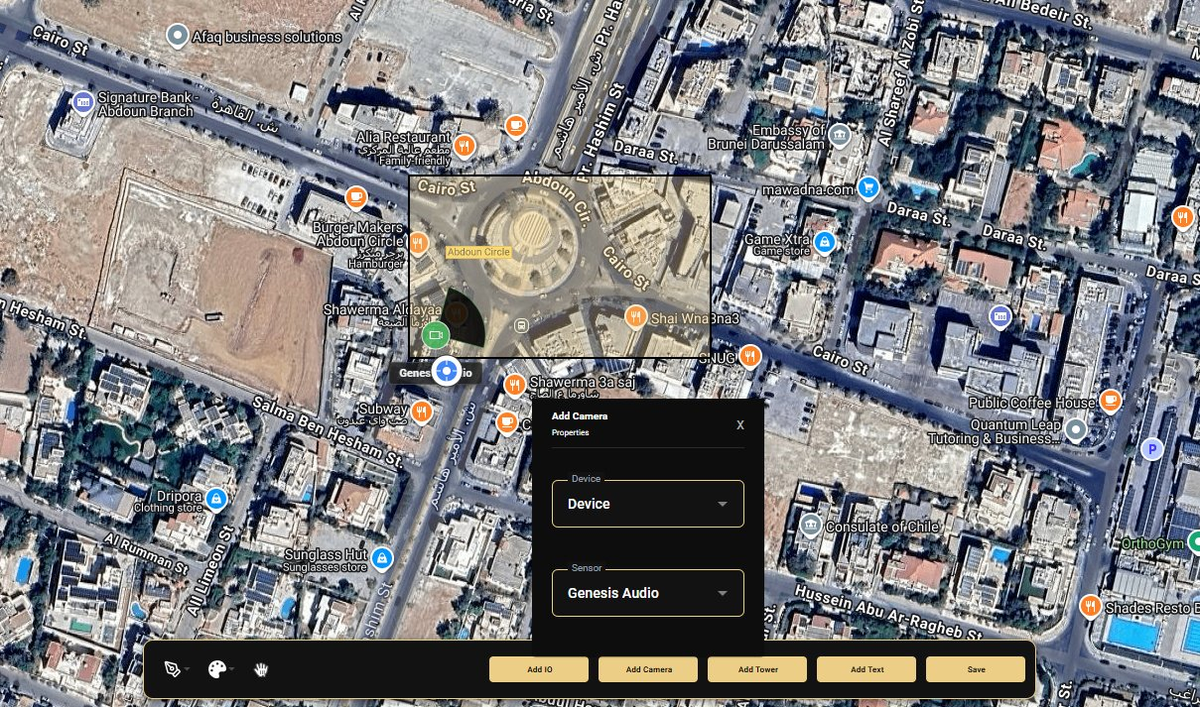Image resolution: width=1200 pixels, height=707 pixels.
Task: Save the map layout
Action: [x=975, y=669]
